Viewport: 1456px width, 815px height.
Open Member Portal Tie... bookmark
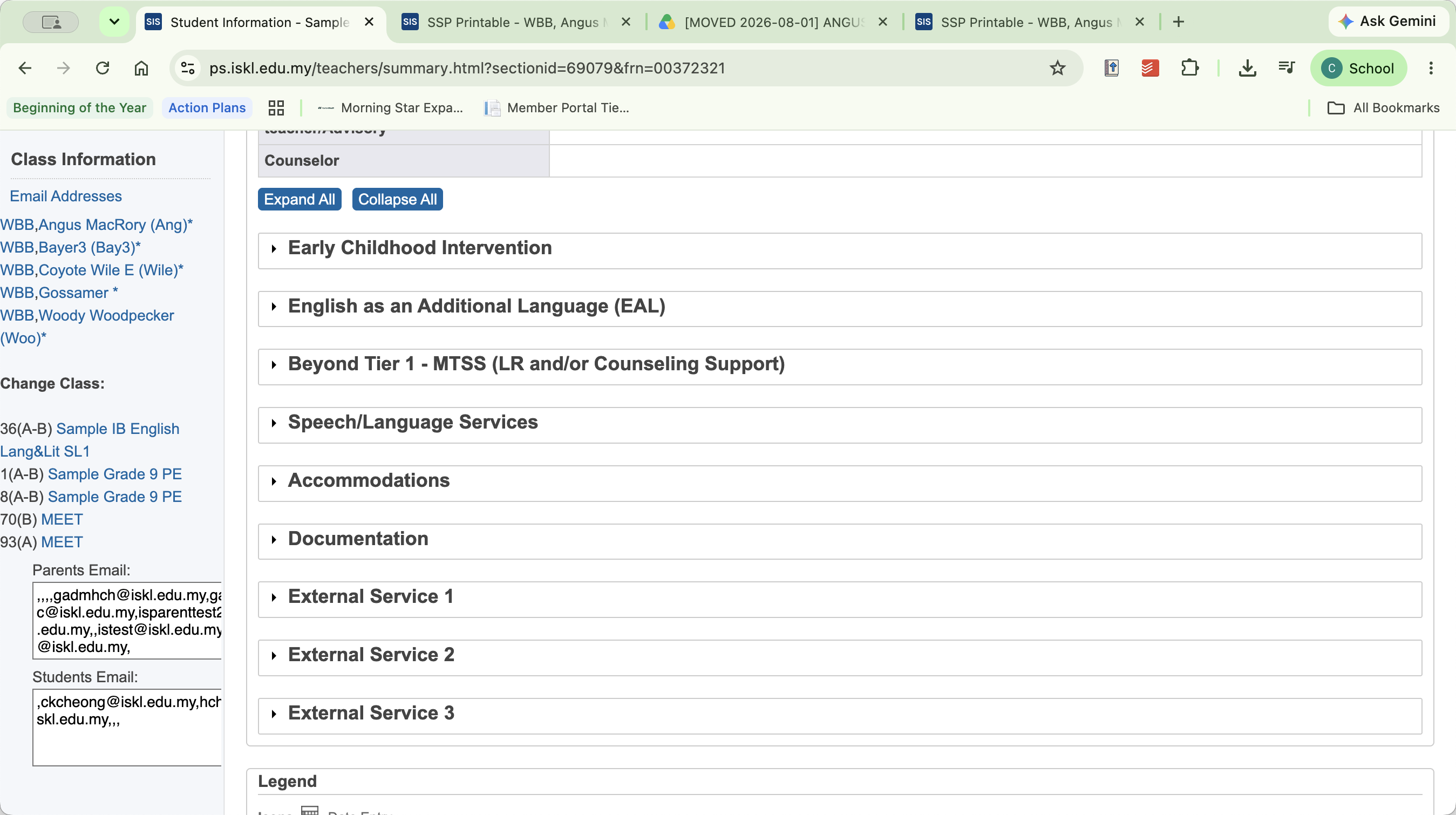coord(557,108)
